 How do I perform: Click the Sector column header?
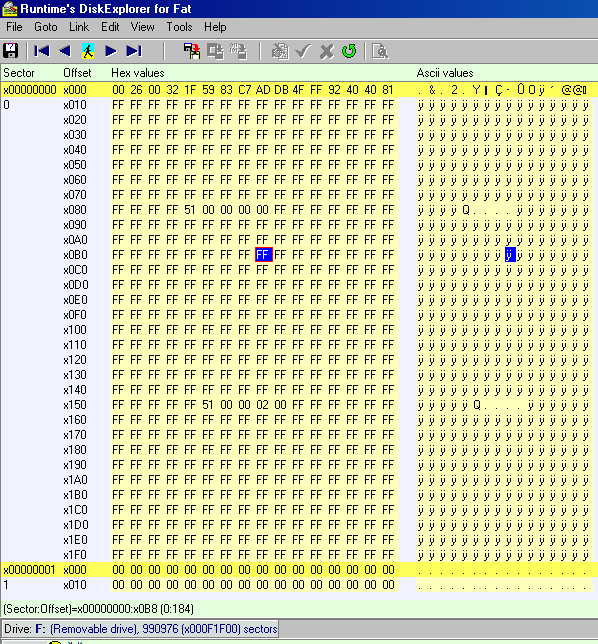click(19, 73)
